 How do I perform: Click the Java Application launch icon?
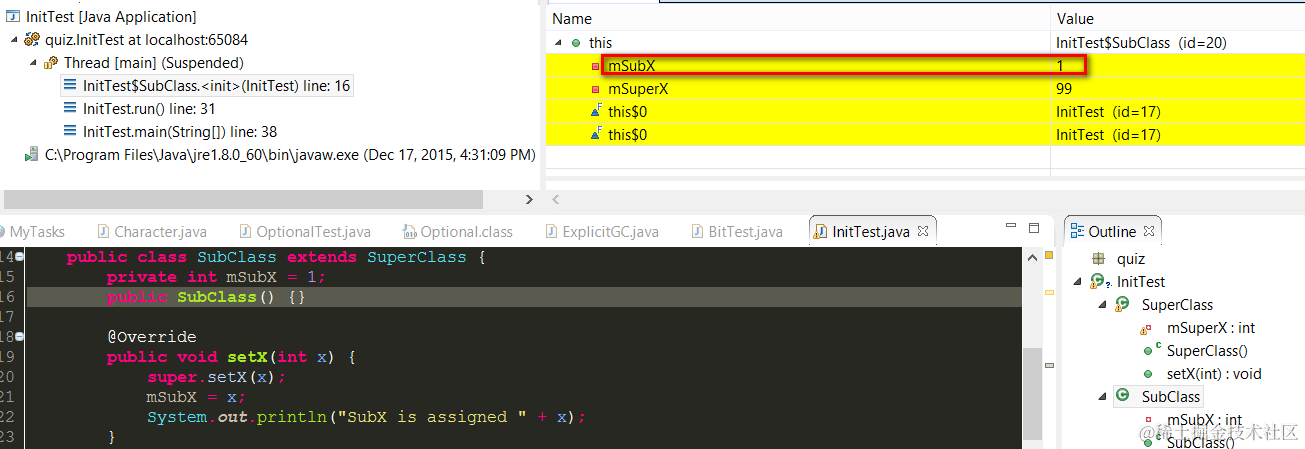tap(12, 17)
